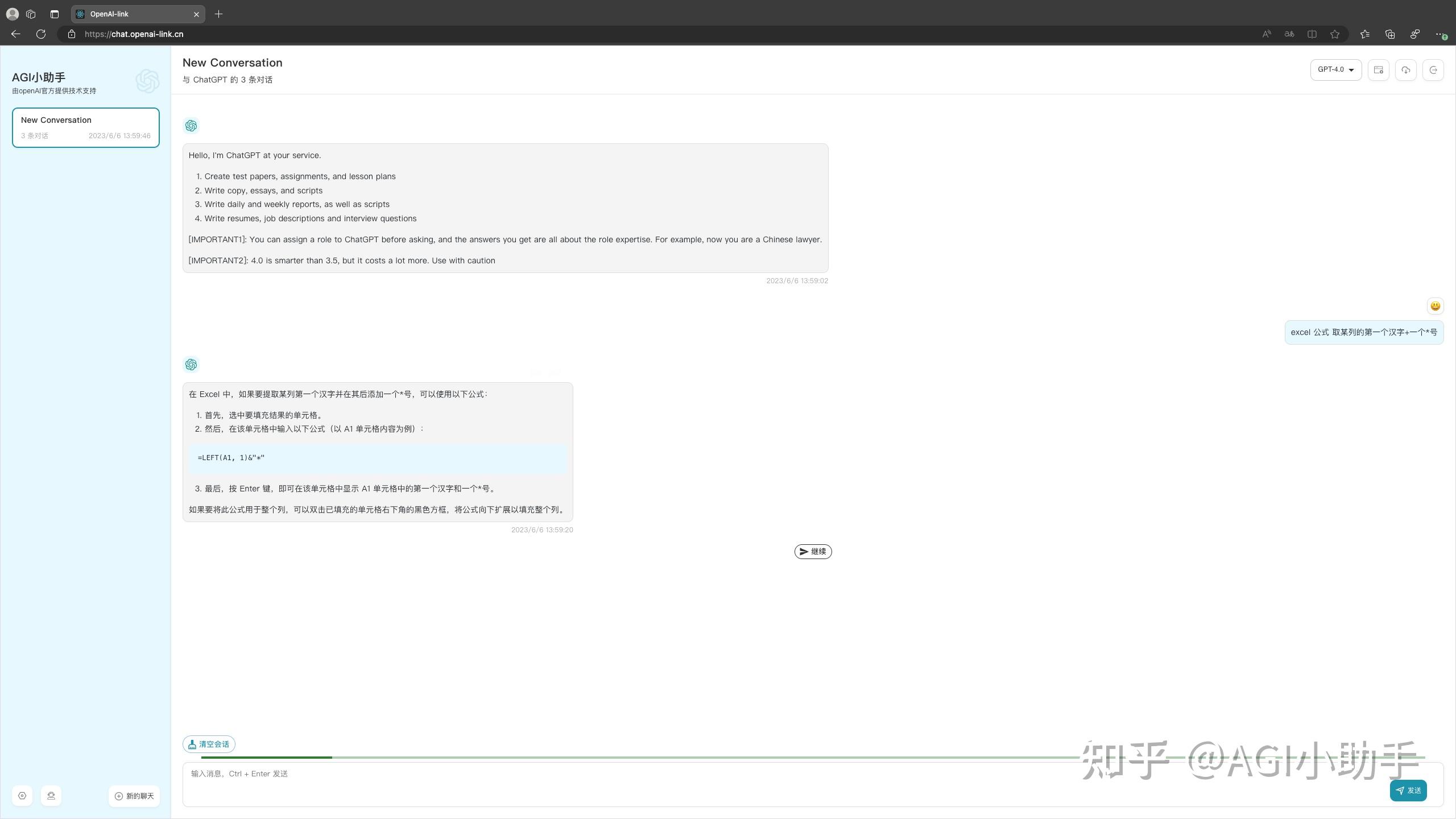Screen dimensions: 1456x819
Task: Open browser collections icon
Action: [1390, 34]
